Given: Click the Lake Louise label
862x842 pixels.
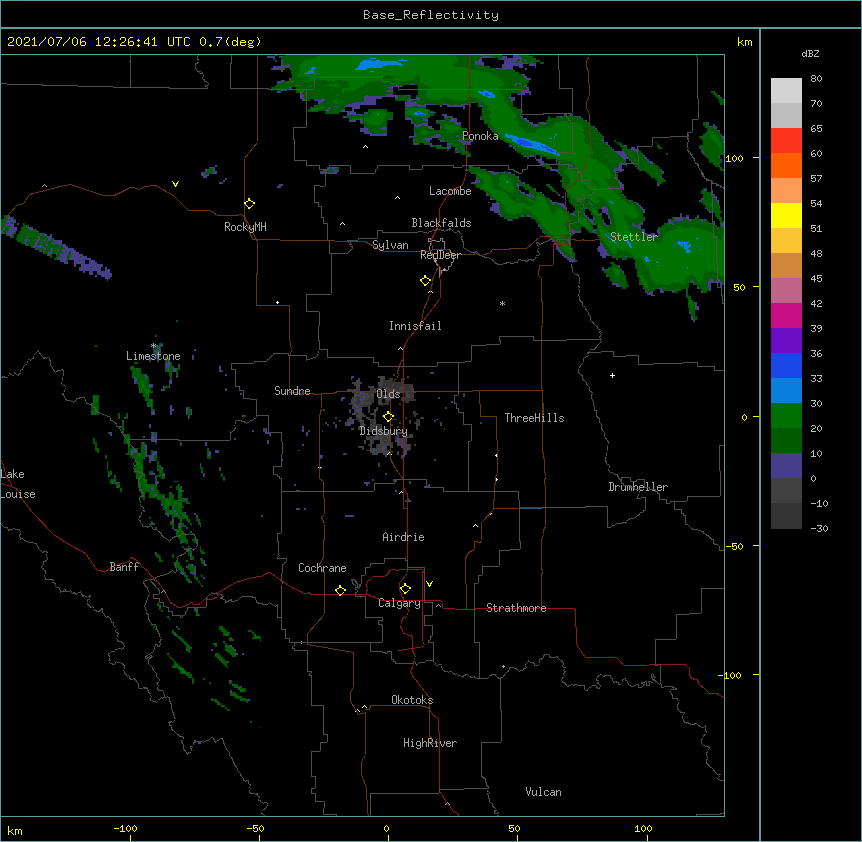Looking at the screenshot, I should (18, 484).
